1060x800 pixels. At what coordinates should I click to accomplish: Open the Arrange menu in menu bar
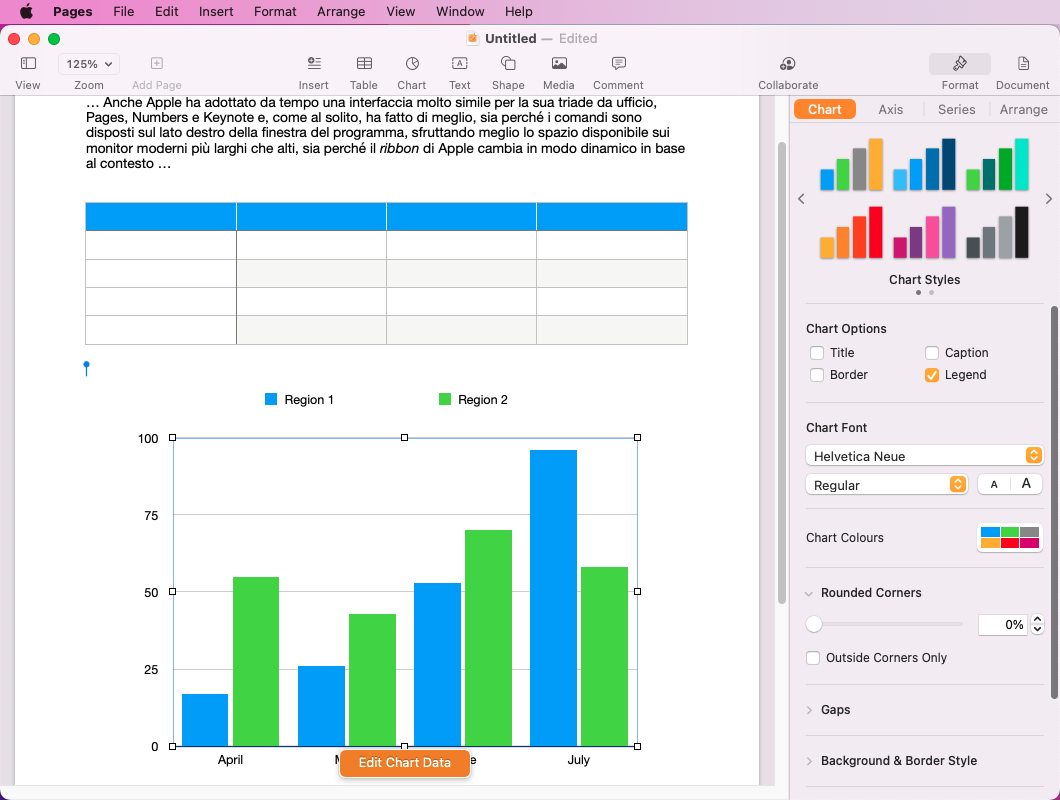[341, 12]
